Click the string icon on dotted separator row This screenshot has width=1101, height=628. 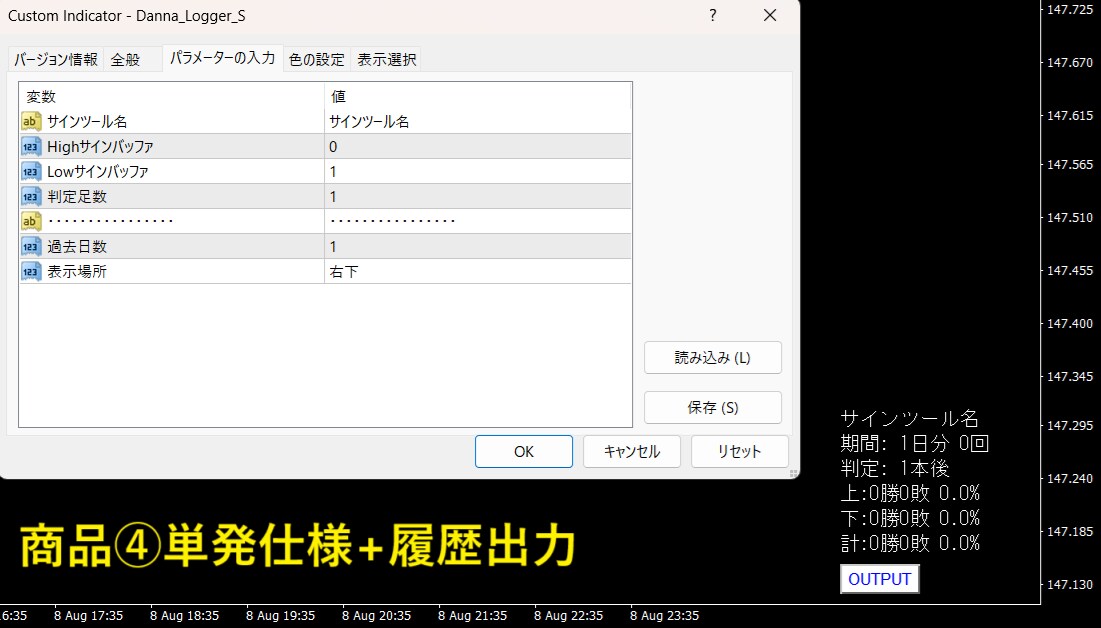31,221
